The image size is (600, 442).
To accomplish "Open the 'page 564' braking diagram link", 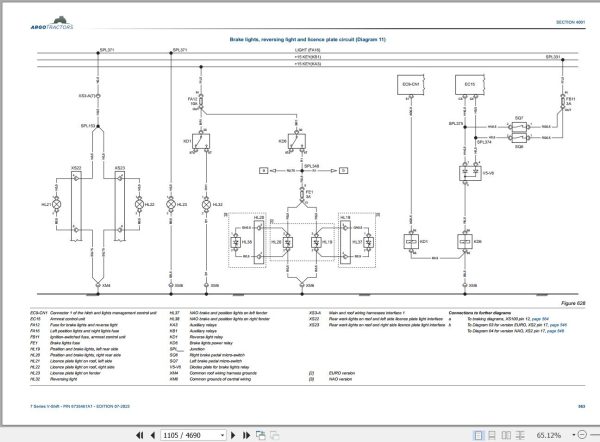I will (x=540, y=319).
